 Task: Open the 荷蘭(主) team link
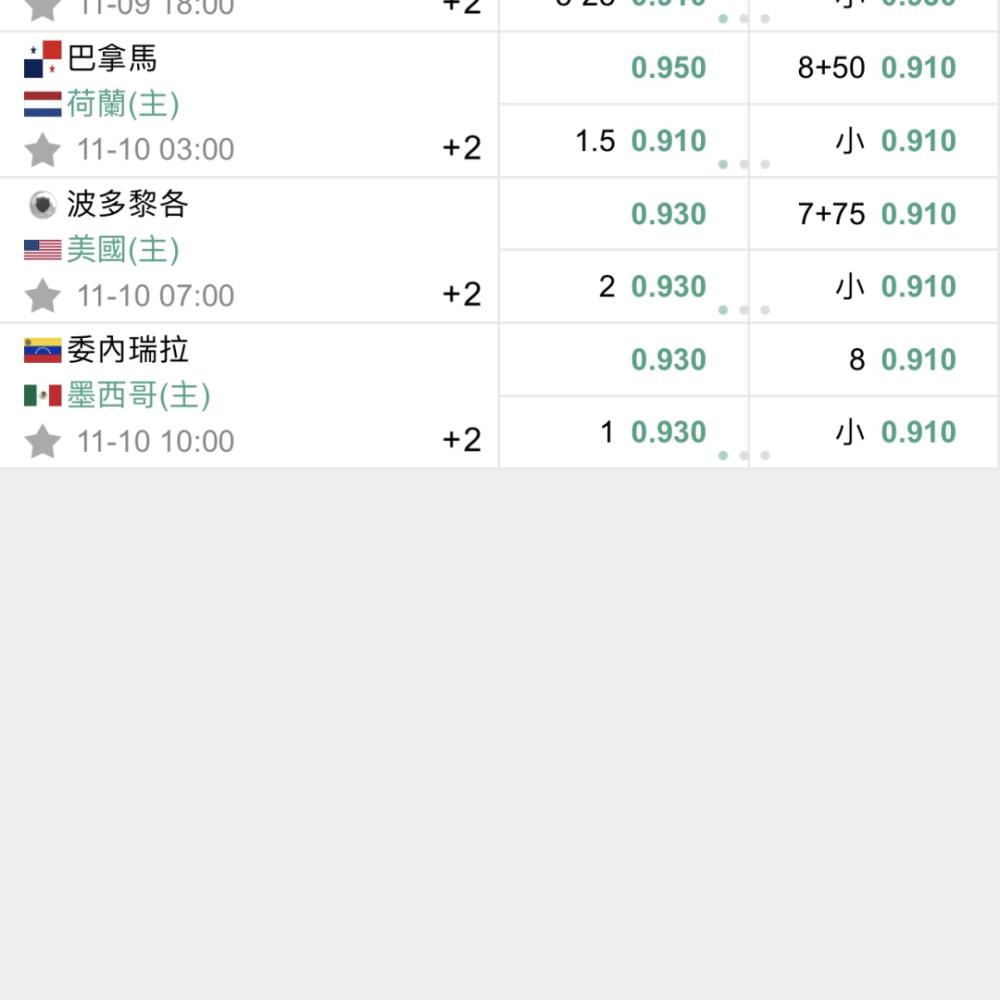pyautogui.click(x=123, y=104)
